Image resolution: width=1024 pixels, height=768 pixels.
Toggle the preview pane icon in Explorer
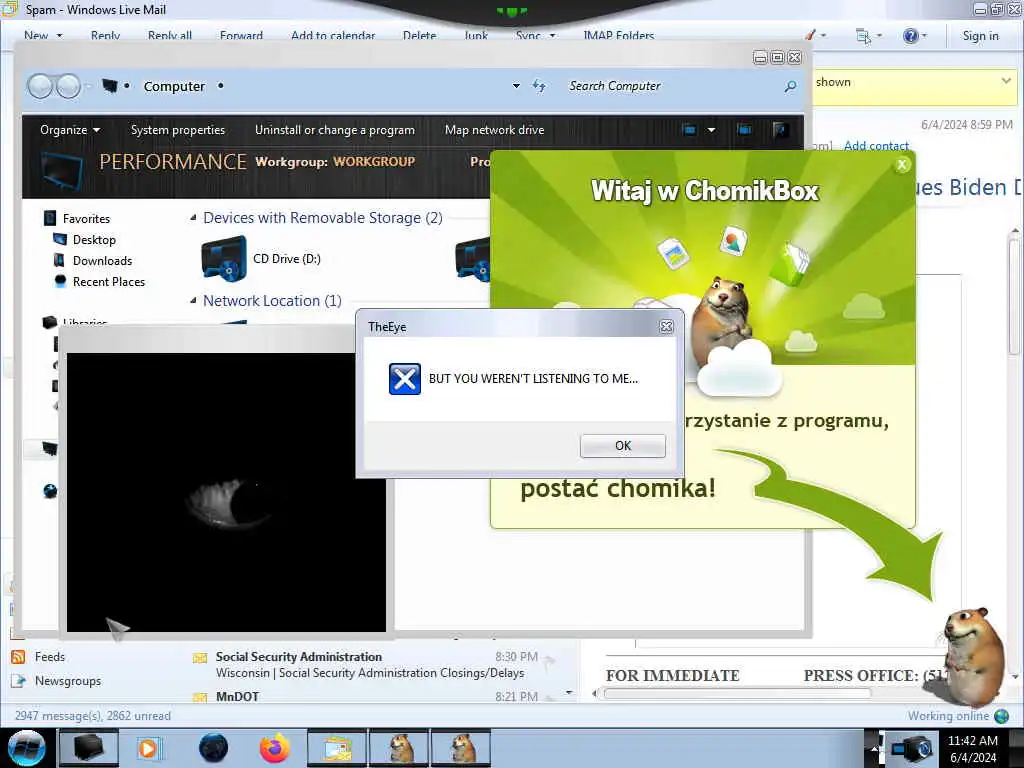point(744,130)
